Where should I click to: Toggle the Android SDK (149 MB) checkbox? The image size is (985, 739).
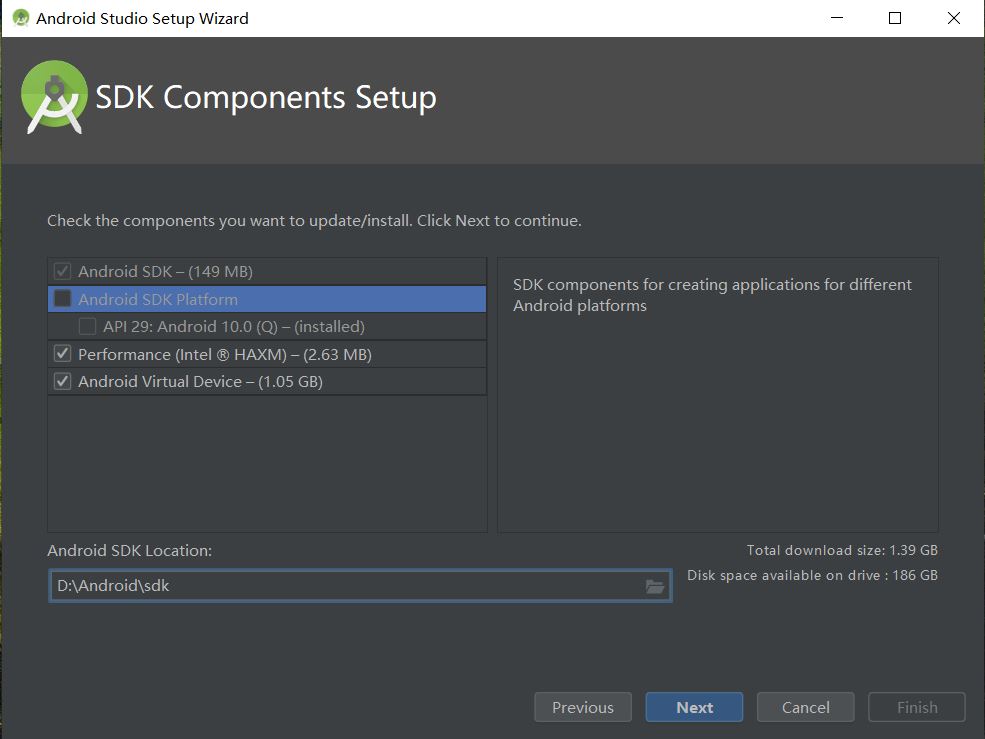tap(62, 271)
